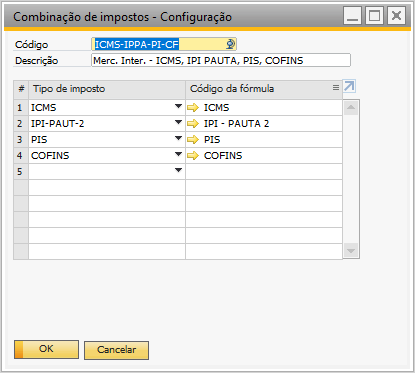
Task: Select row number 3 in the table
Action: point(21,140)
